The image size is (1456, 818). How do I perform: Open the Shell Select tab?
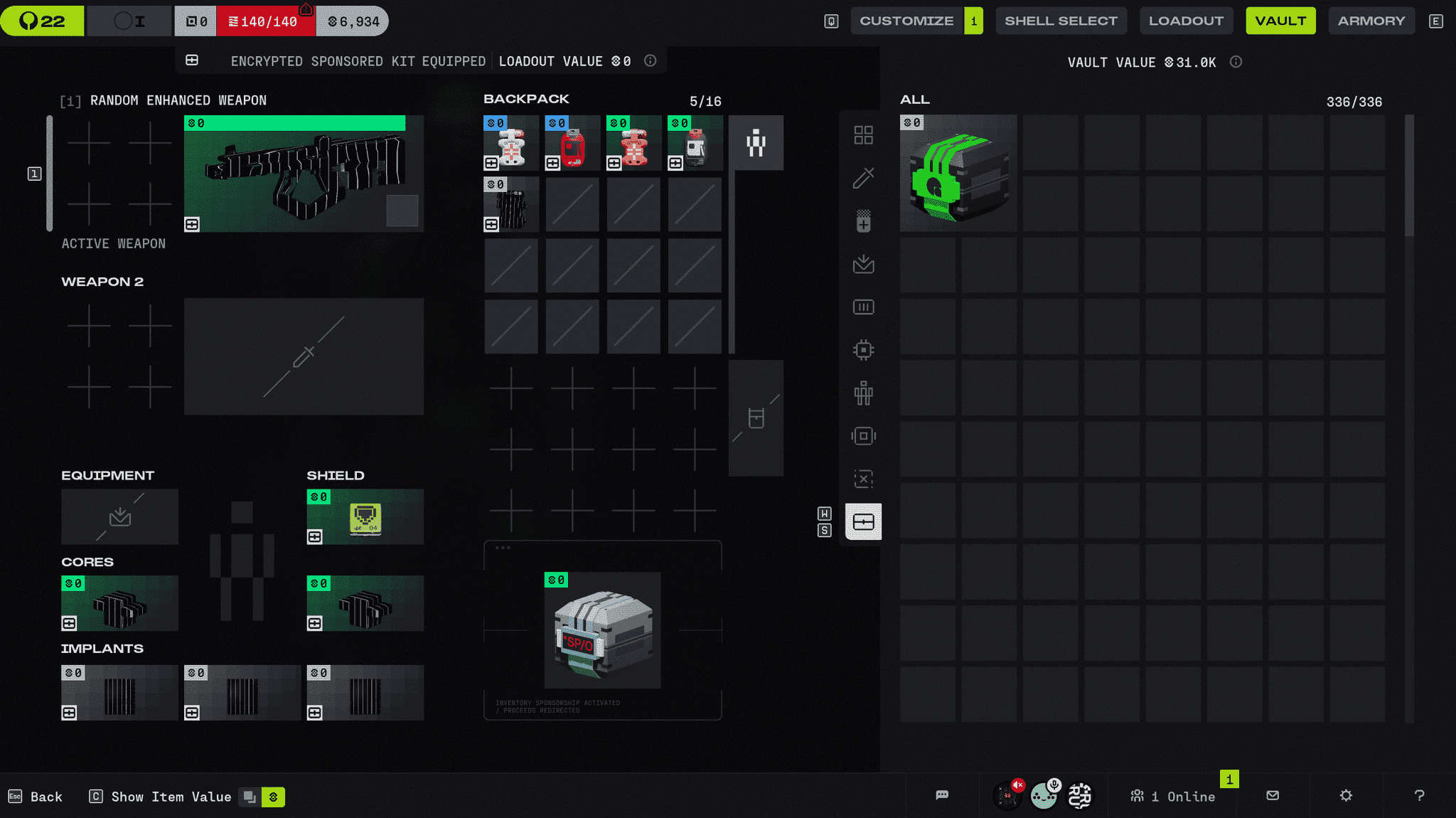1061,21
